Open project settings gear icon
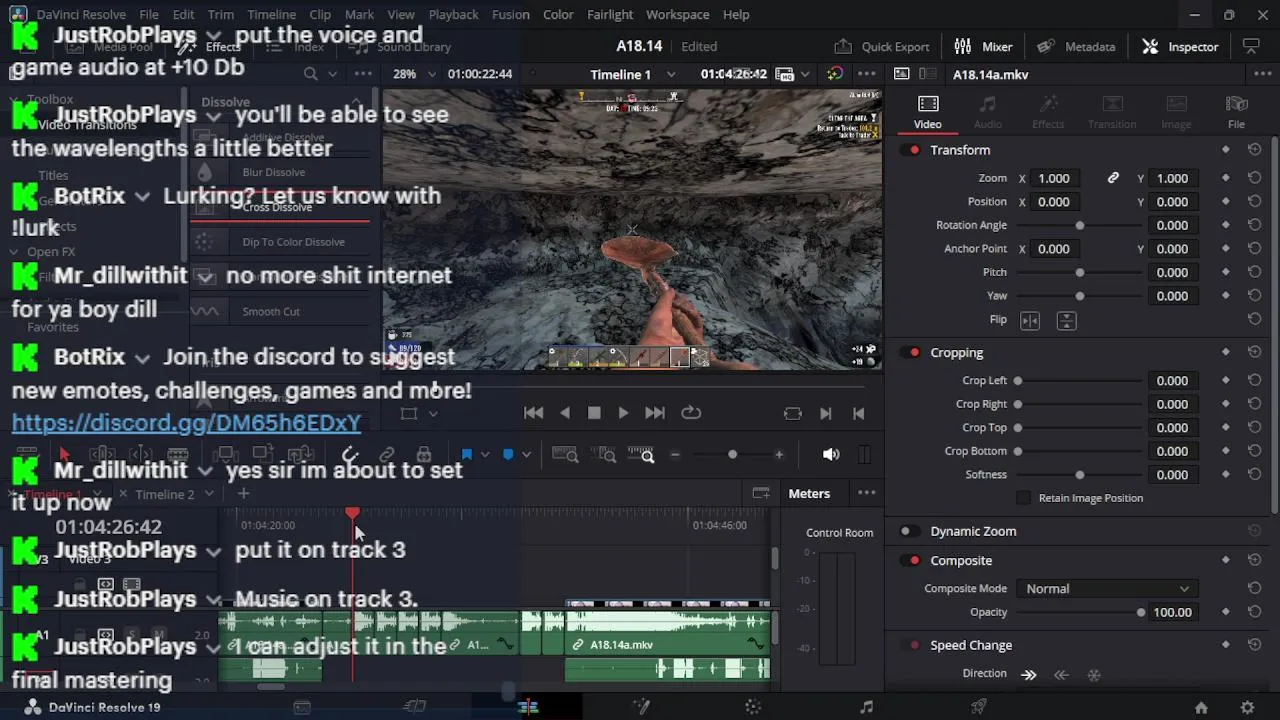Image resolution: width=1280 pixels, height=720 pixels. point(1247,707)
